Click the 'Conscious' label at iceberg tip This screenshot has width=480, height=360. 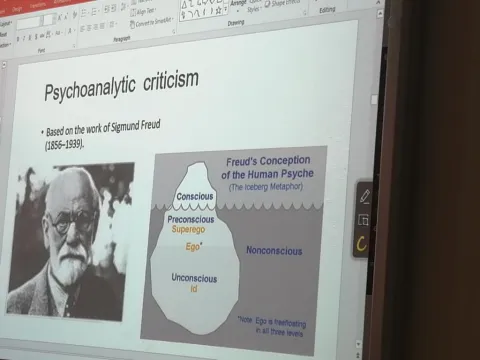[195, 196]
